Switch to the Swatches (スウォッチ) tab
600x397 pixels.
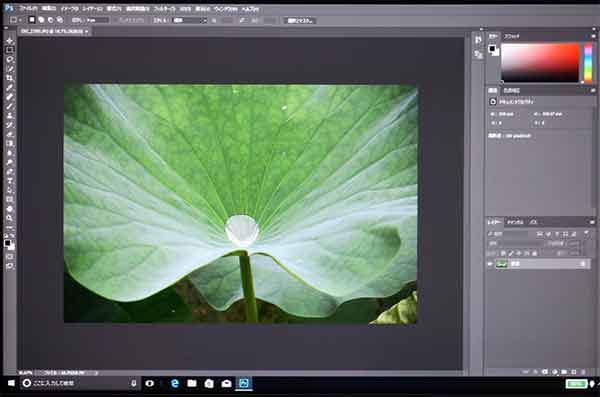tap(512, 36)
